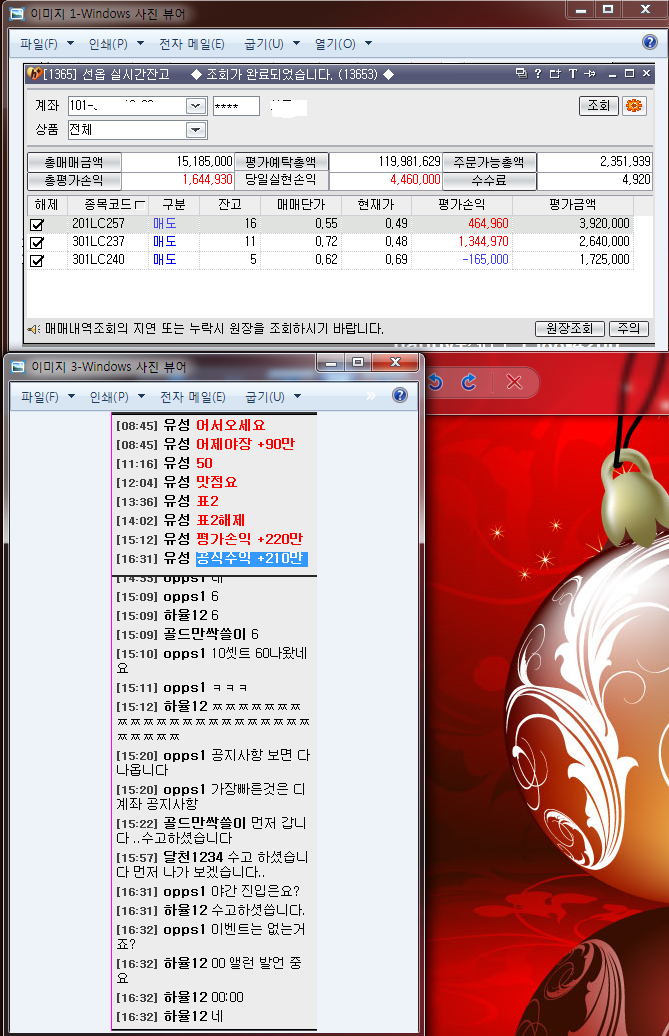This screenshot has height=1036, width=669.
Task: Click the duplicate window icon in 1365 title bar
Action: click(x=521, y=73)
